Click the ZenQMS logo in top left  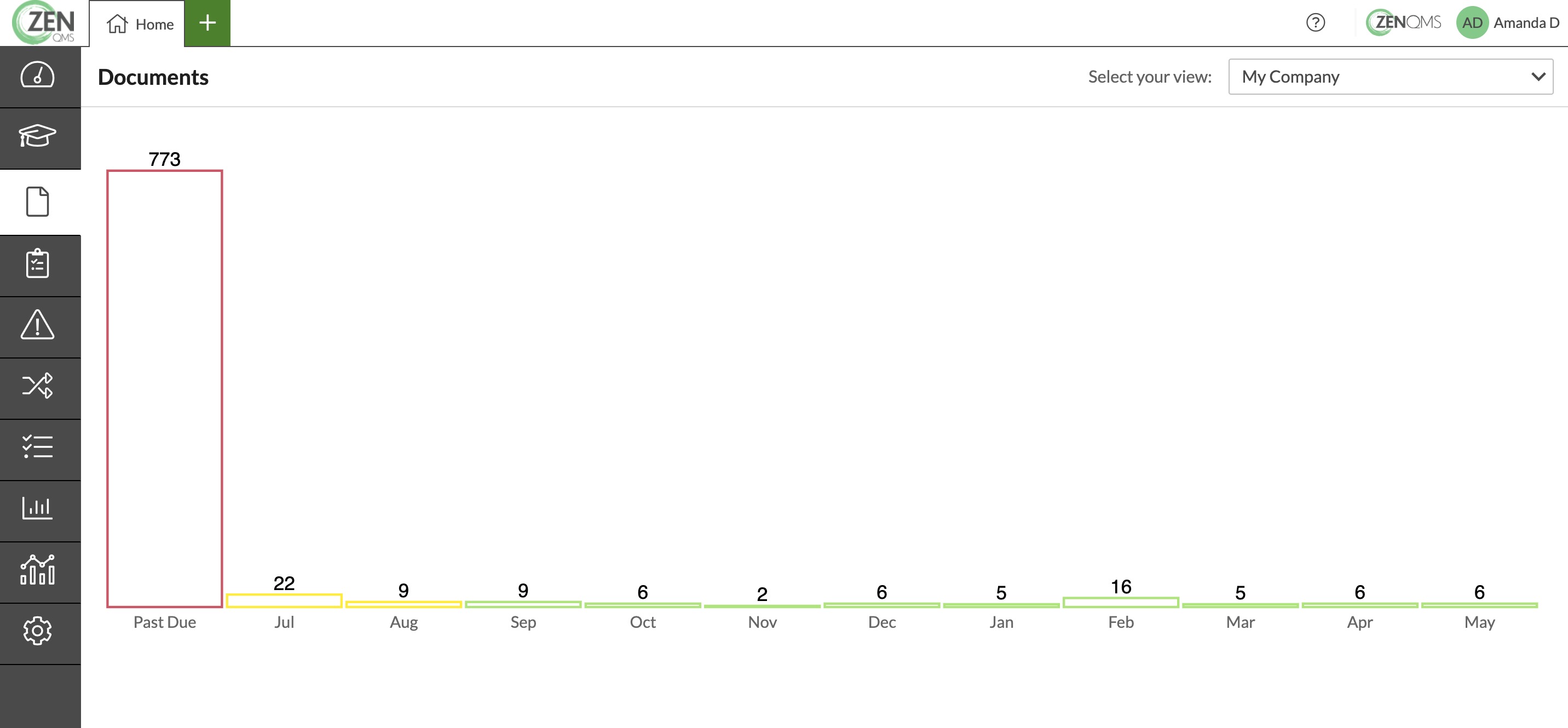tap(44, 23)
